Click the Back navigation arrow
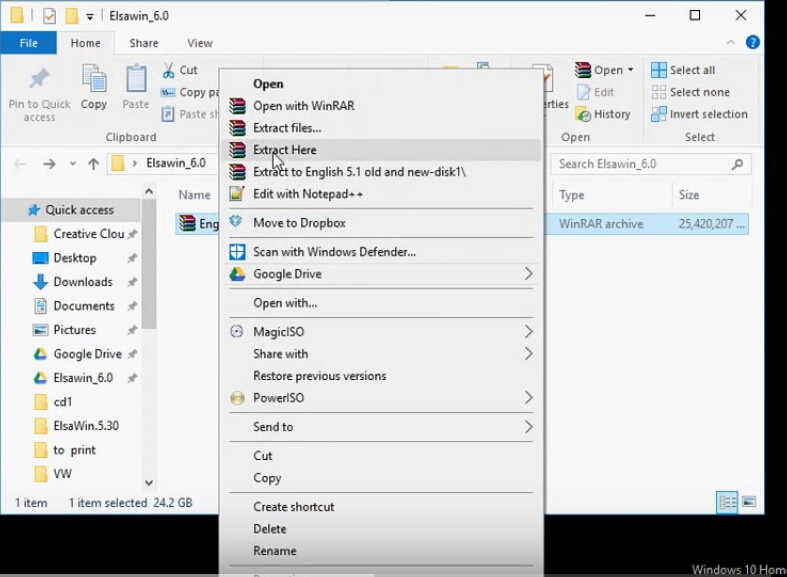This screenshot has height=577, width=787. 20,164
